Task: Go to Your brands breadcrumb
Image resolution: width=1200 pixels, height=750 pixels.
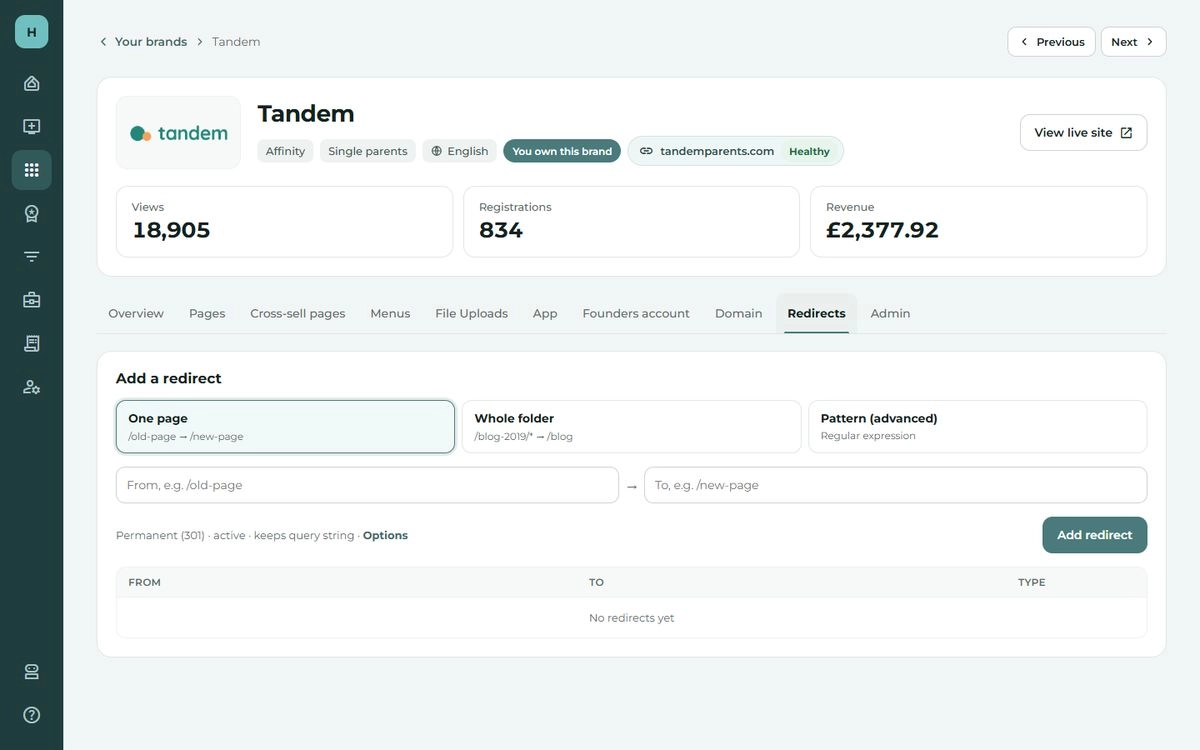Action: click(151, 42)
